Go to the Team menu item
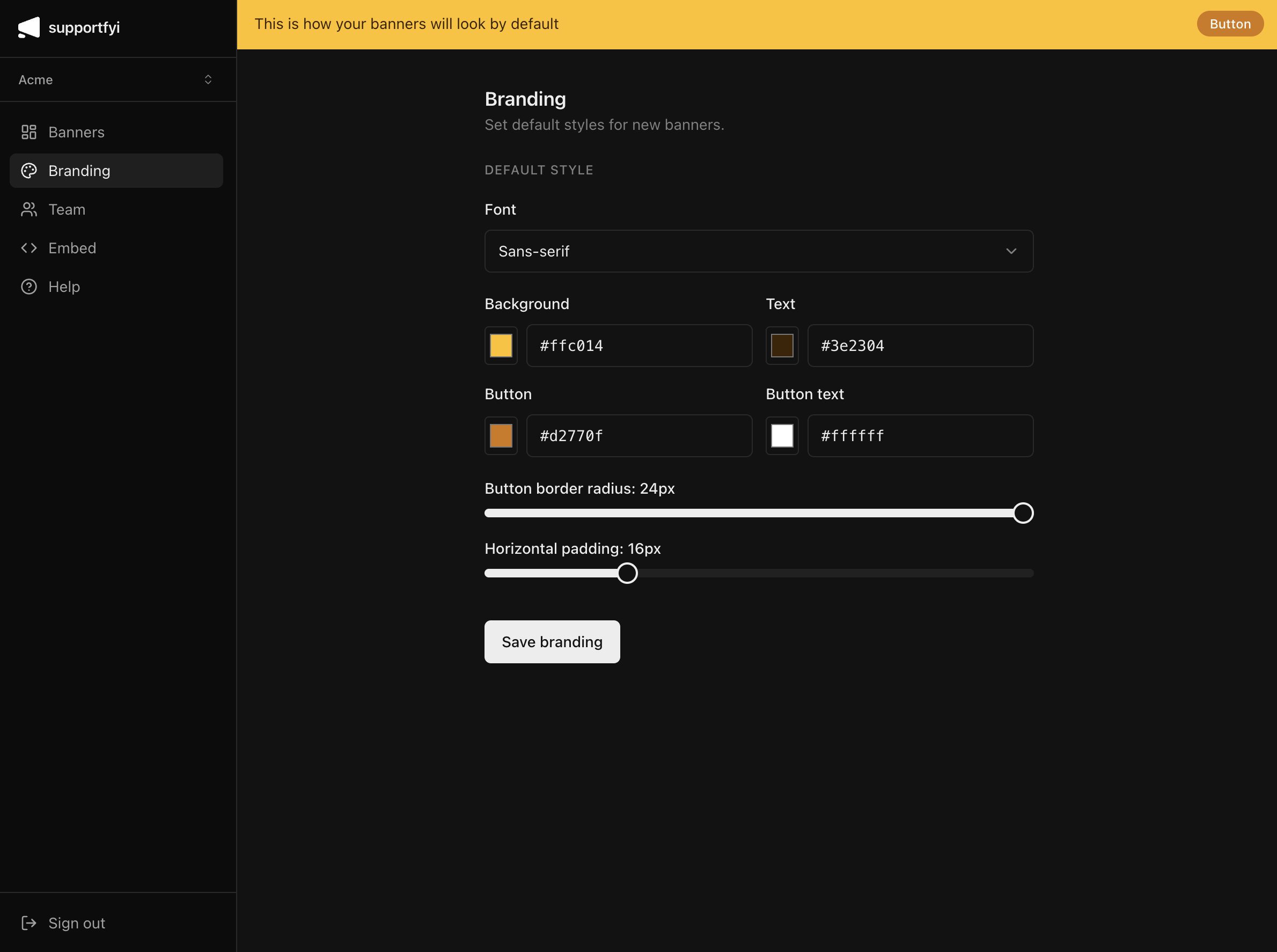Image resolution: width=1277 pixels, height=952 pixels. tap(68, 209)
